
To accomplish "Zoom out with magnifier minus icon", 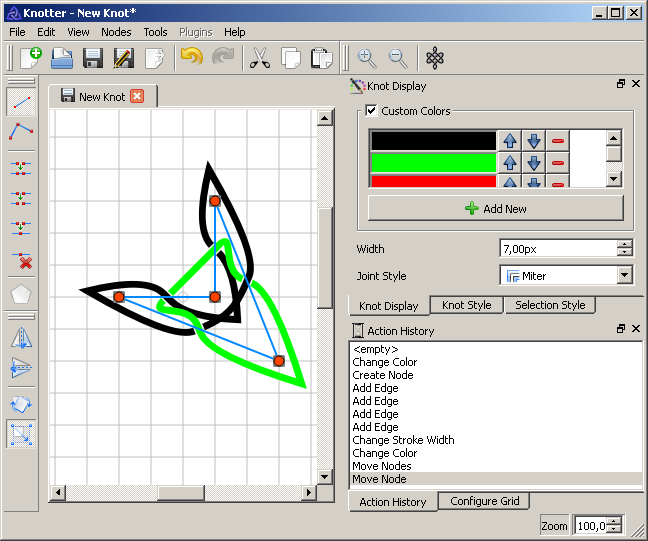I will 398,58.
